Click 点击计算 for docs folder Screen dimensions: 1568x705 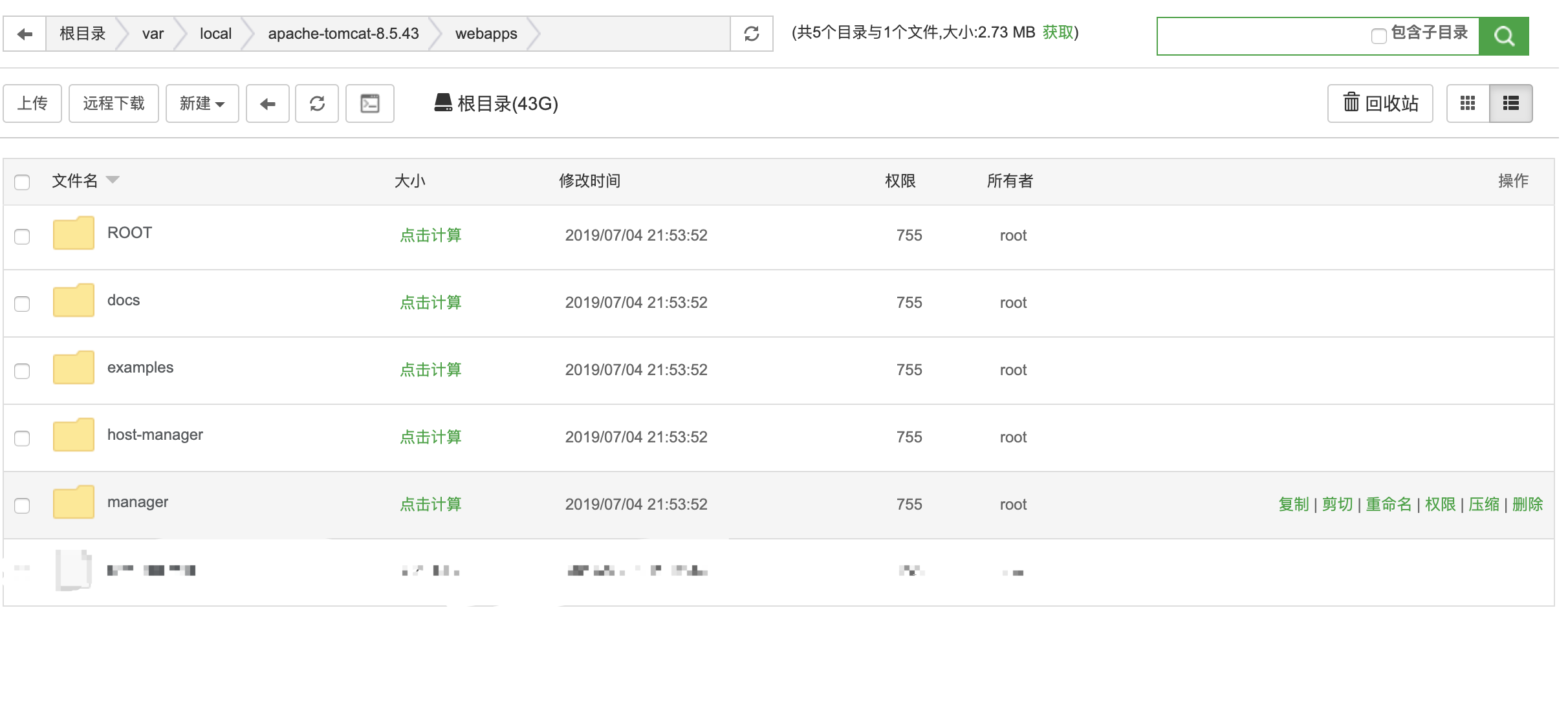[430, 303]
